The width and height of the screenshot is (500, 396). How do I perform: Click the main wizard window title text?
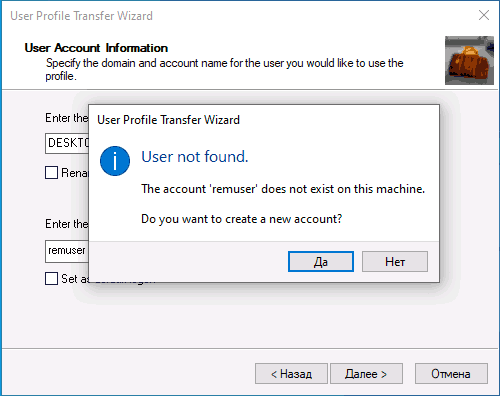(81, 16)
